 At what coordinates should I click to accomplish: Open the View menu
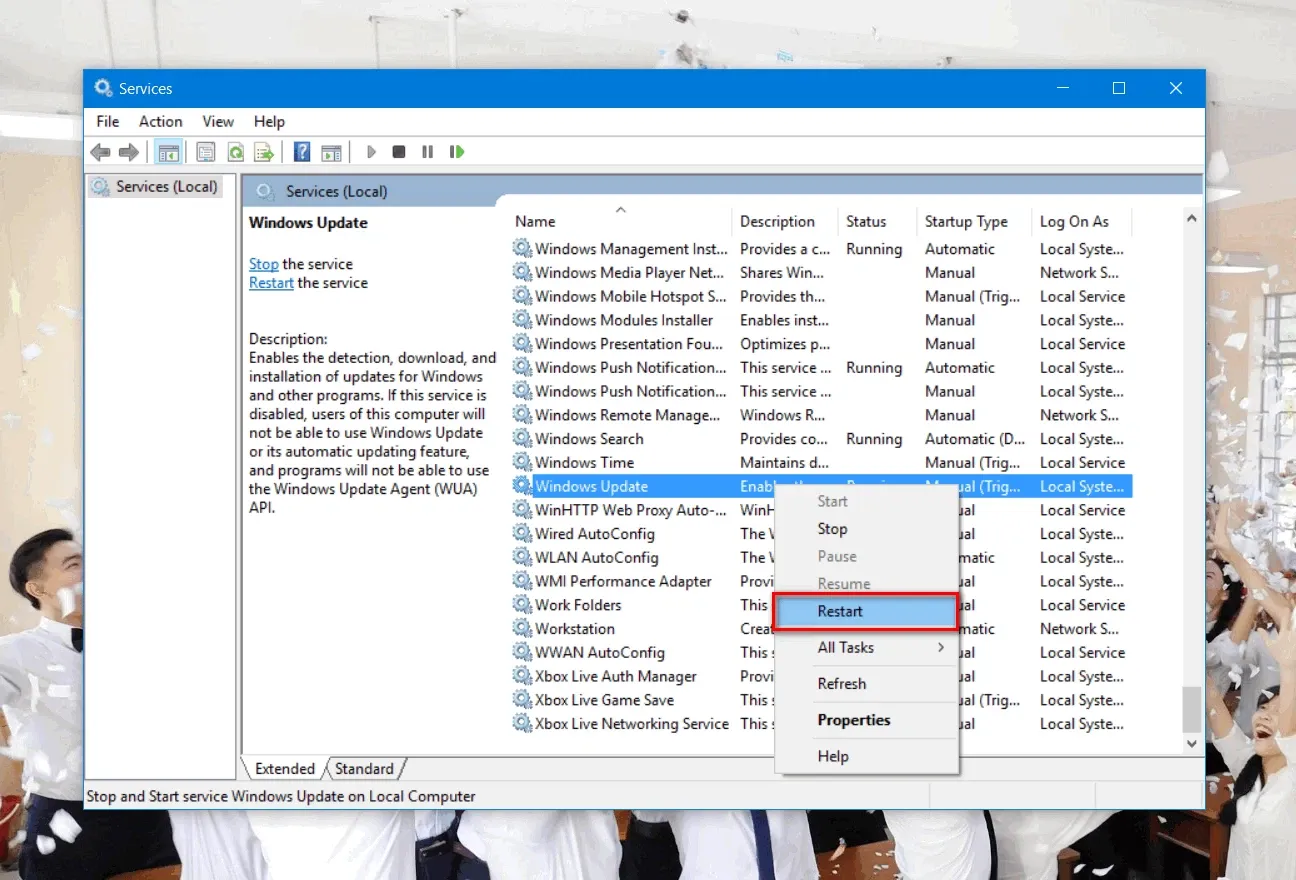218,121
